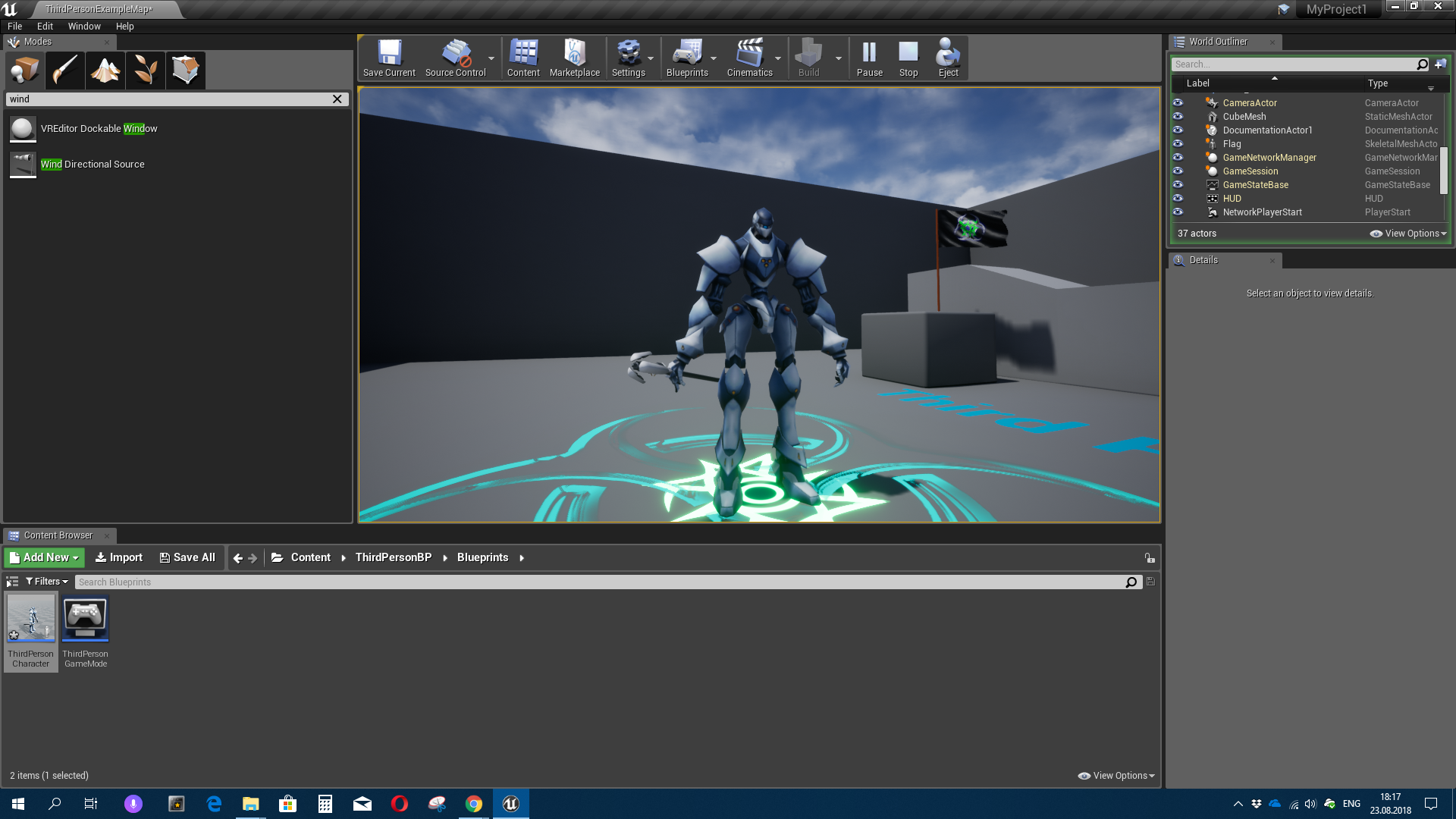The height and width of the screenshot is (819, 1456).
Task: Select ThirdPersonGameMode blueprint thumbnail
Action: coord(86,632)
